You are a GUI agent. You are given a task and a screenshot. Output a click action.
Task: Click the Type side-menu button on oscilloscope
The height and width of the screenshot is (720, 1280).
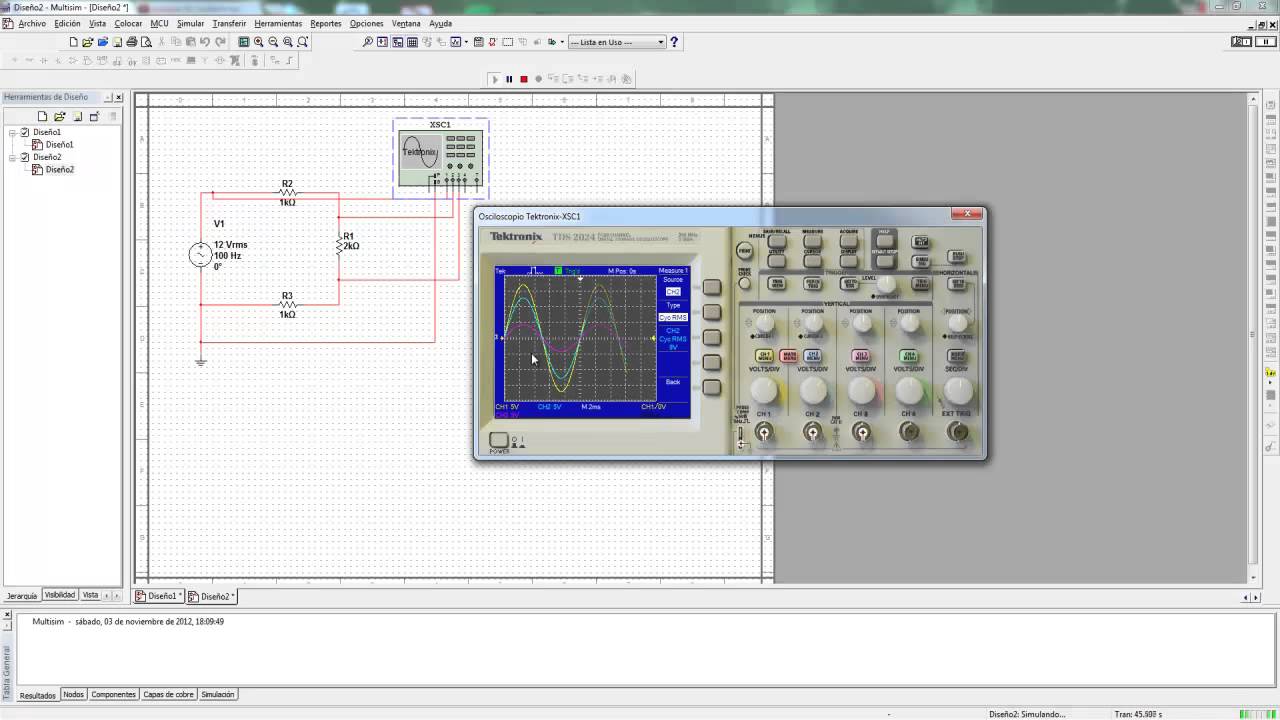[712, 312]
